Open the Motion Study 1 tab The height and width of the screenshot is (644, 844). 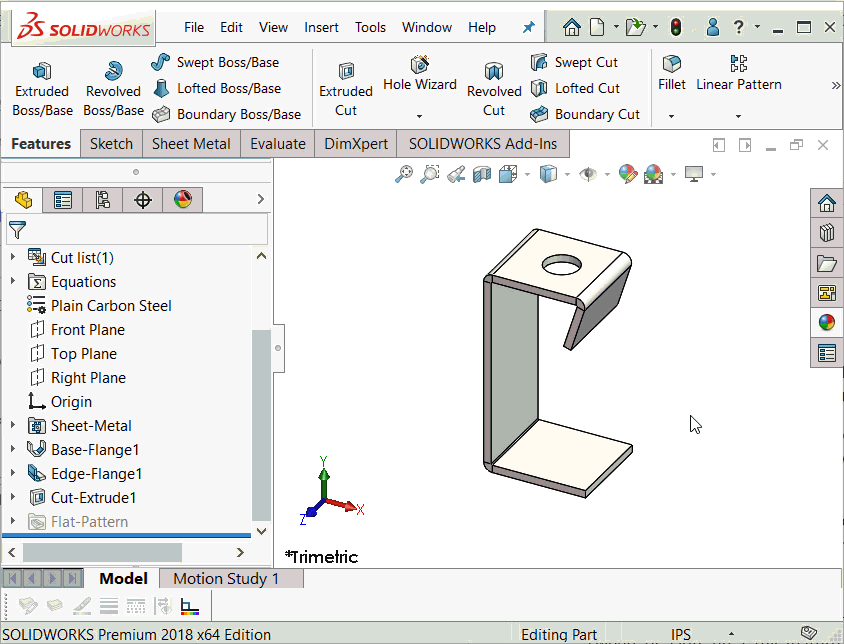coord(231,578)
